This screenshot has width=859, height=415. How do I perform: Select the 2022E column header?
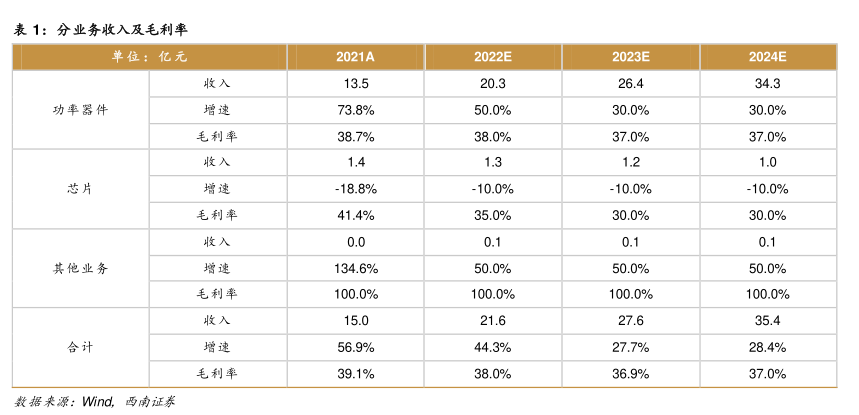point(493,57)
